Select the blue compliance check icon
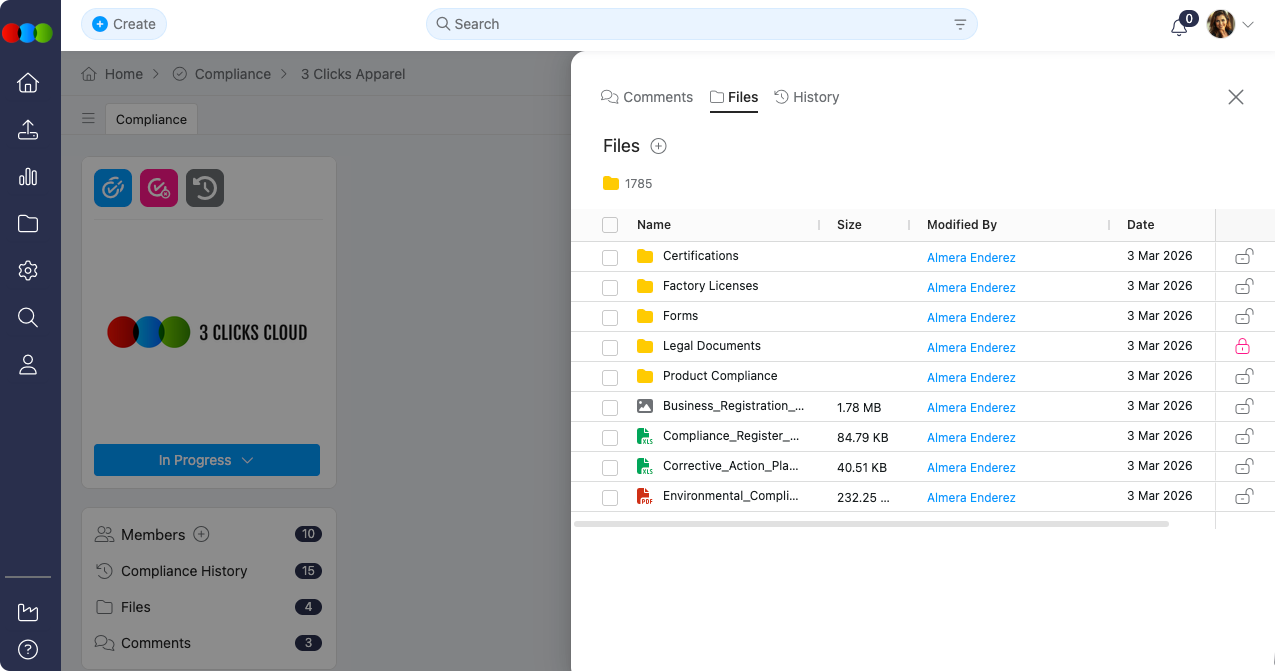The image size is (1275, 671). tap(112, 187)
